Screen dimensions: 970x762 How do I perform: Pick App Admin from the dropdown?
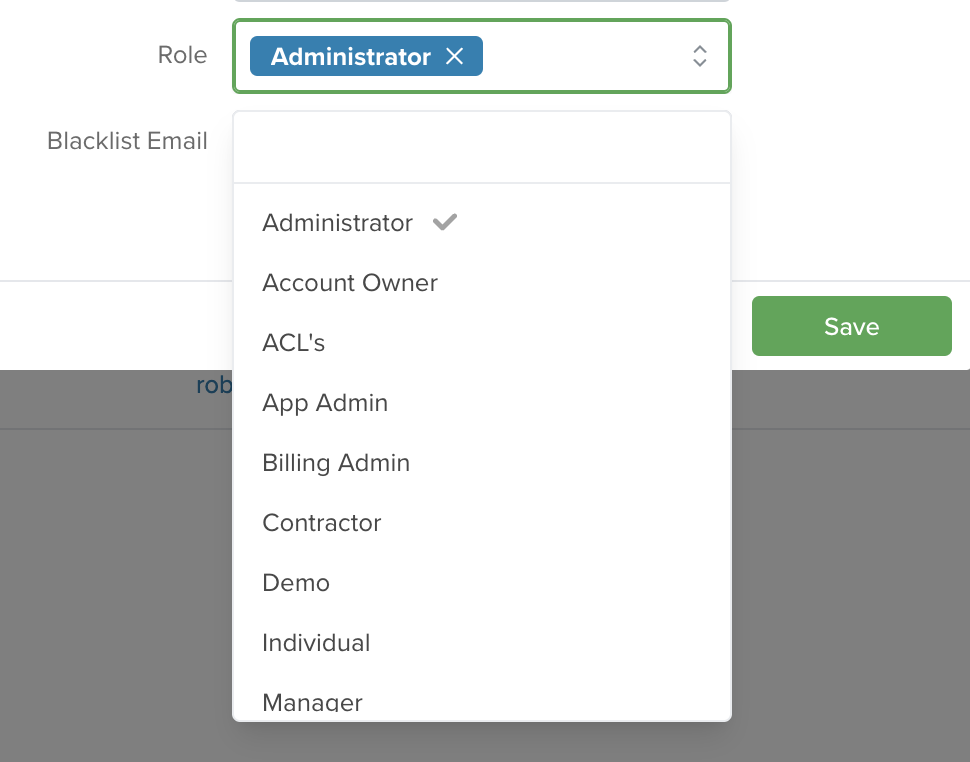482,403
